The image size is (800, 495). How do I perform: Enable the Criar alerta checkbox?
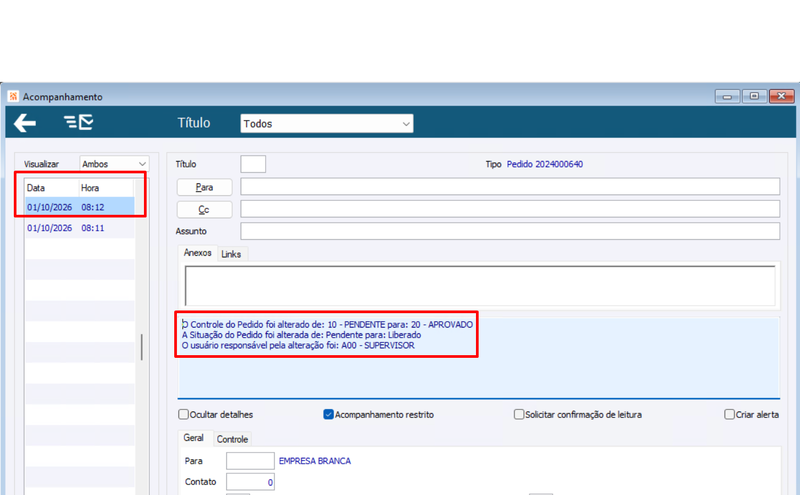tap(730, 414)
